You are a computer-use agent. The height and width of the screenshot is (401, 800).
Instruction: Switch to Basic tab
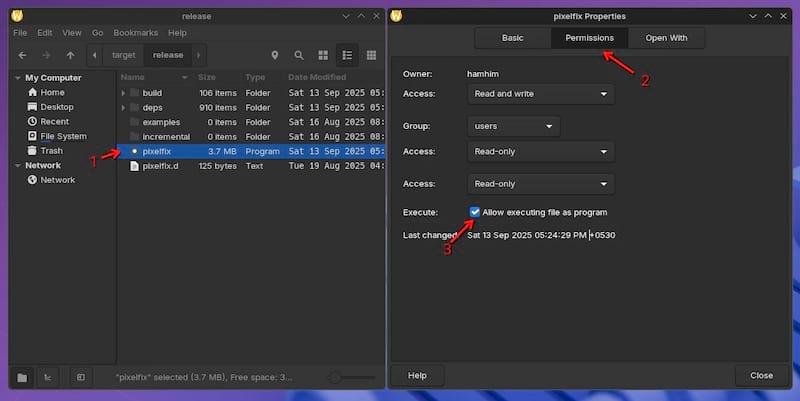pos(513,38)
